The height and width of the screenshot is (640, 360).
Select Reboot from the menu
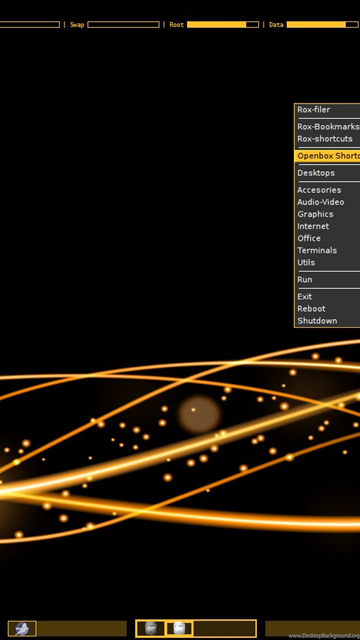pyautogui.click(x=327, y=309)
